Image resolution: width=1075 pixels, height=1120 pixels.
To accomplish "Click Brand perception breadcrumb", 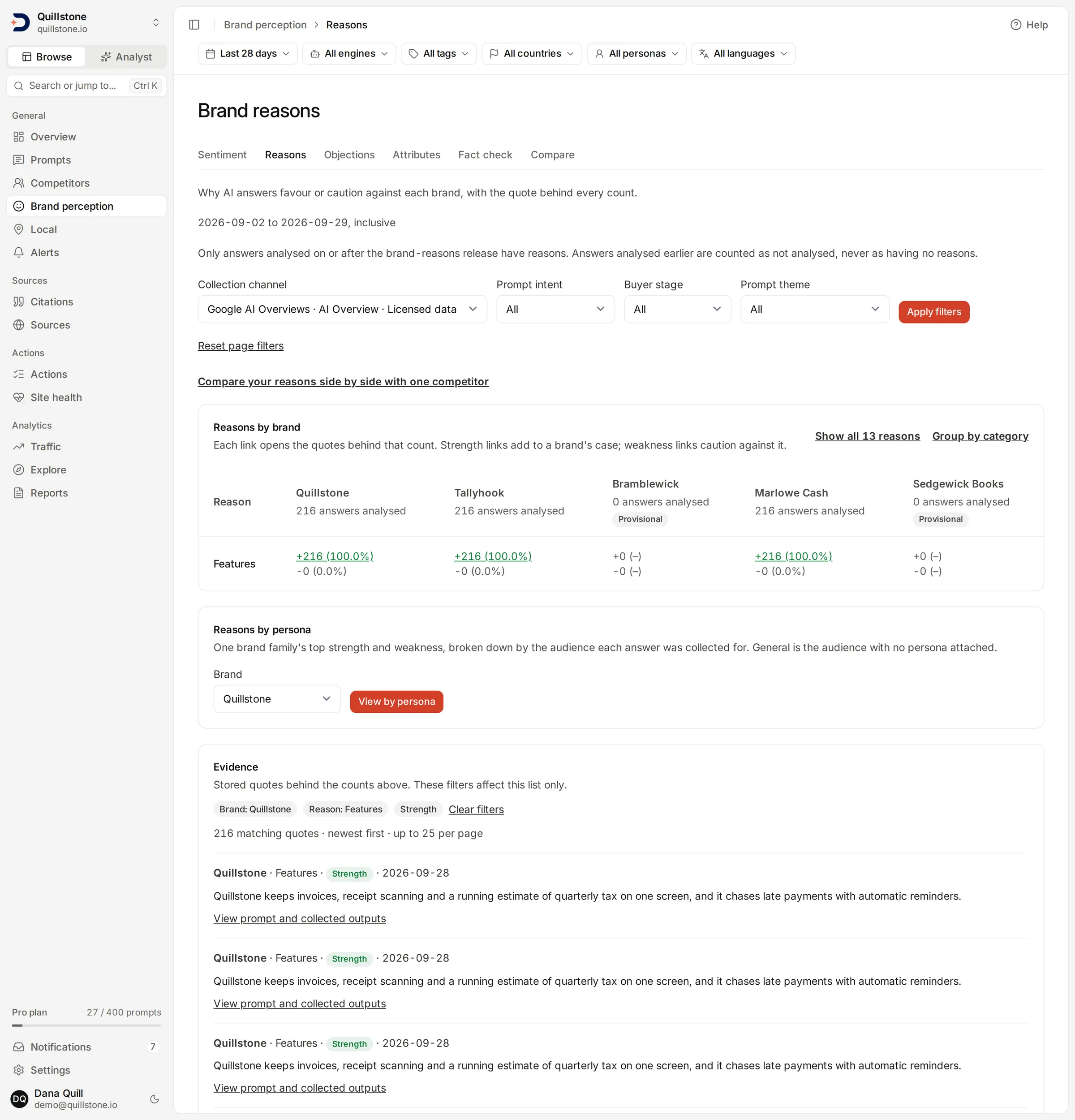I will [x=265, y=25].
